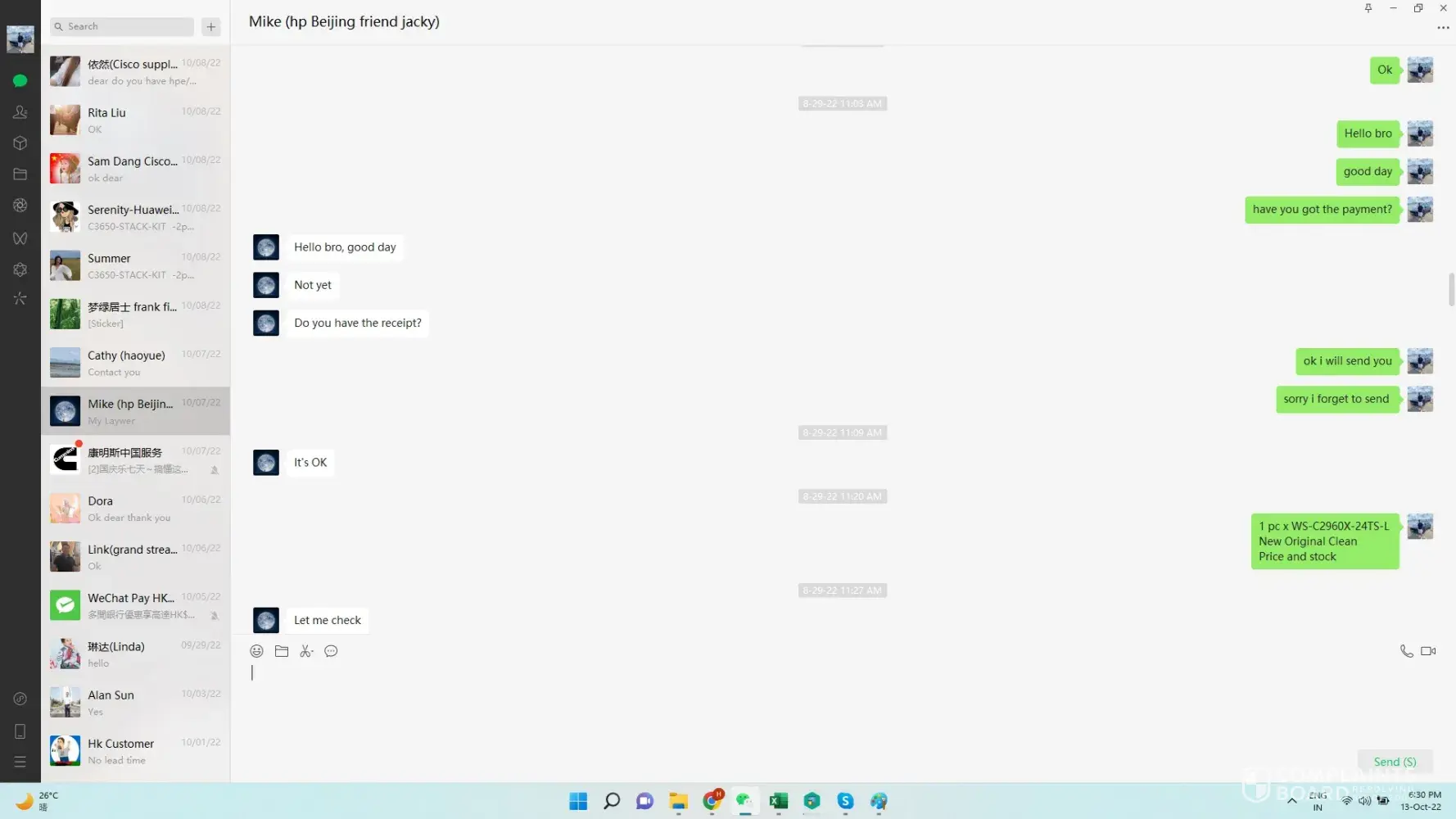
Task: Start a video call with Mike
Action: pos(1428,651)
